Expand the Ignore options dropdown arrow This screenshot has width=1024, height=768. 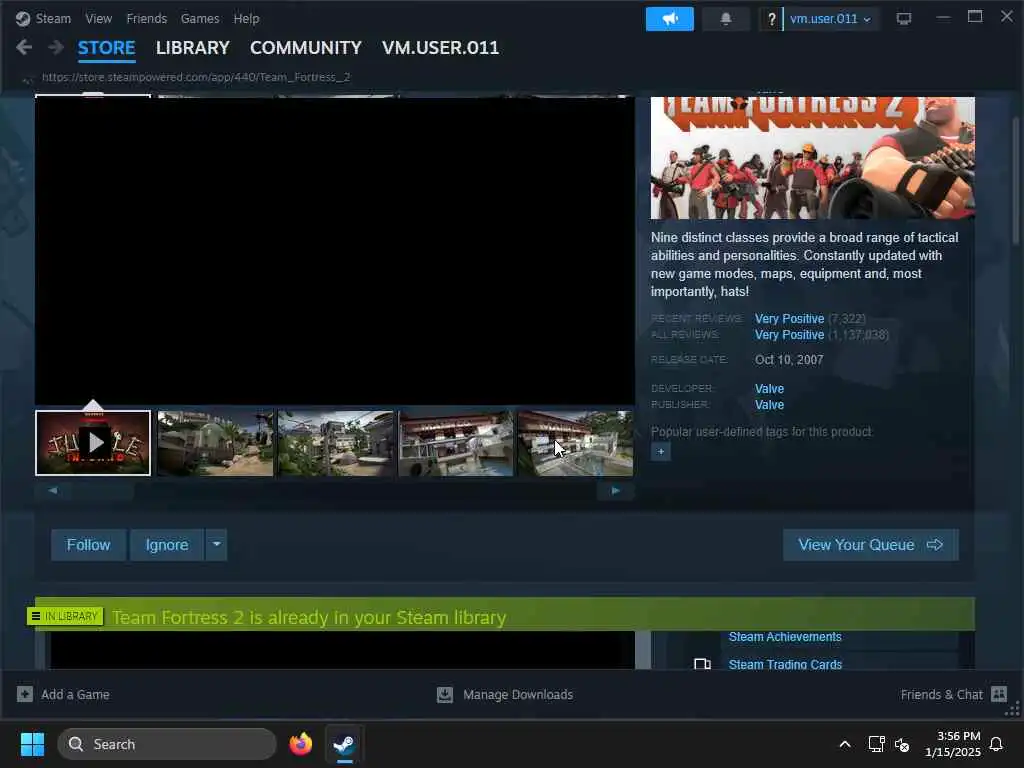click(x=216, y=545)
